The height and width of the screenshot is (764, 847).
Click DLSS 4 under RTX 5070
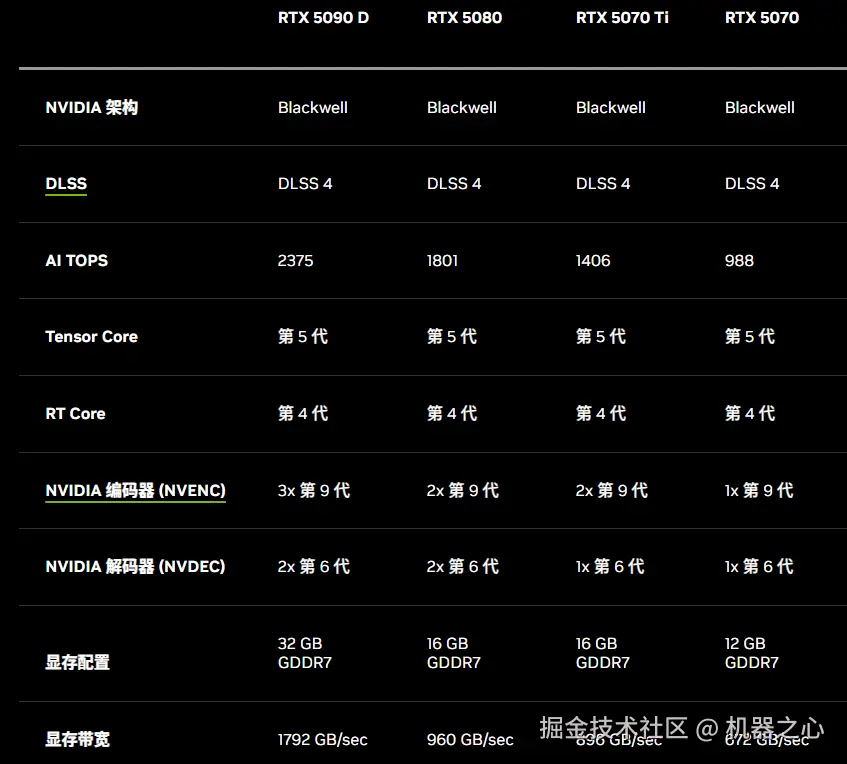752,184
